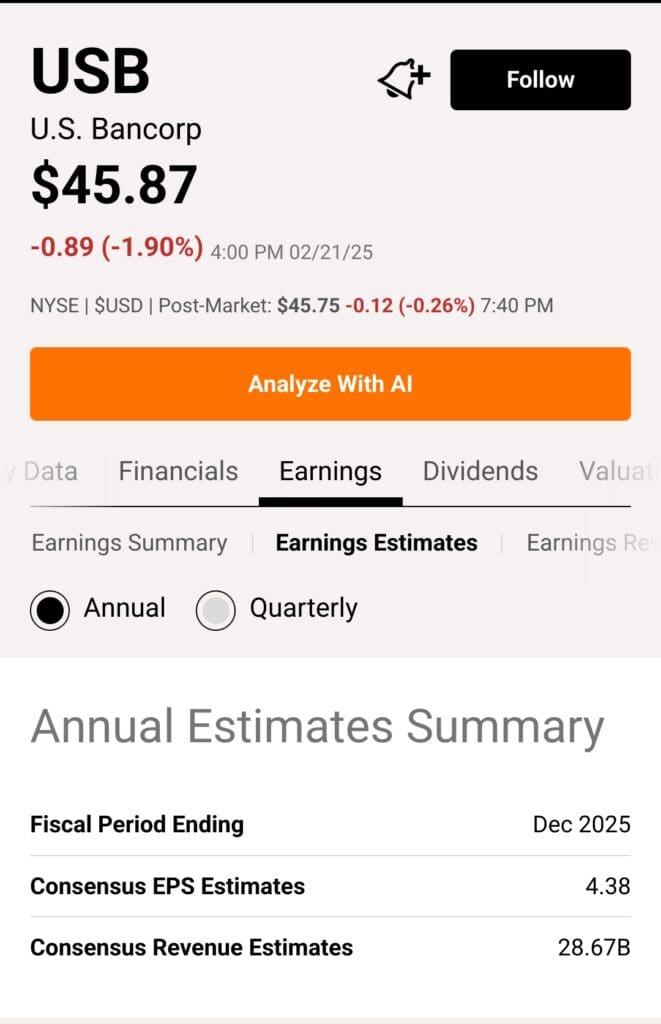Open the Financials tab

tap(177, 471)
